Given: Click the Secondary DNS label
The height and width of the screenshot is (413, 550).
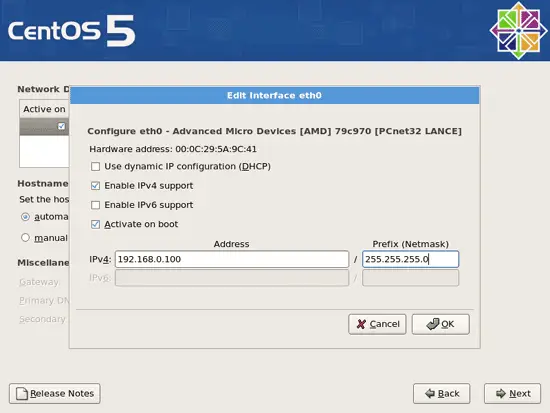Looking at the screenshot, I should [43, 319].
